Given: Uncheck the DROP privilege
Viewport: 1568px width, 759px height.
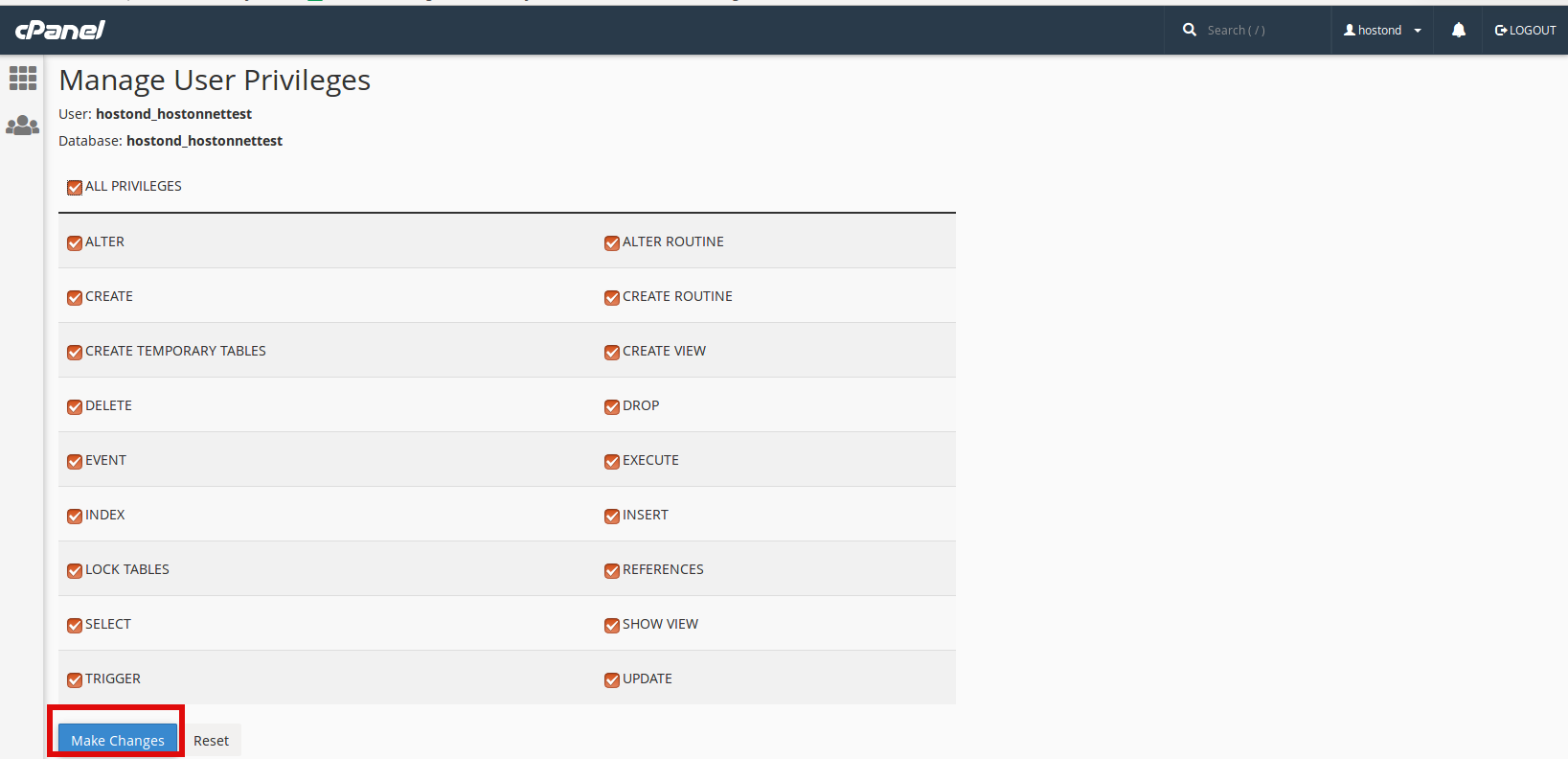Looking at the screenshot, I should click(612, 406).
